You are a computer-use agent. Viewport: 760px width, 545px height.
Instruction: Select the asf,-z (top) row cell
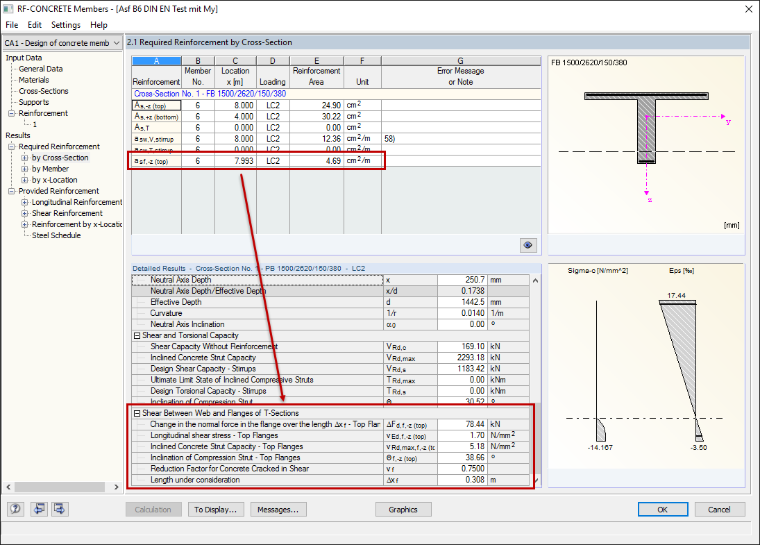[157, 161]
